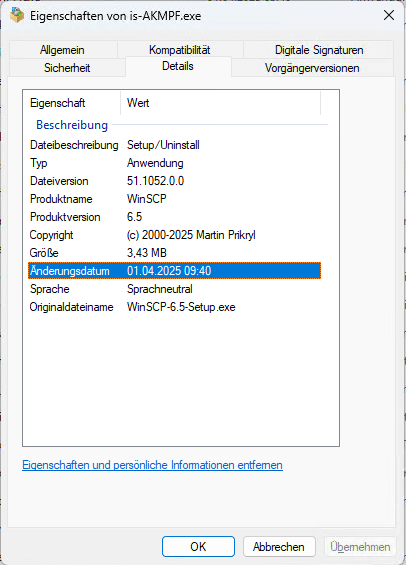This screenshot has width=406, height=565.
Task: Click the WinSCP product name value
Action: pyautogui.click(x=147, y=199)
